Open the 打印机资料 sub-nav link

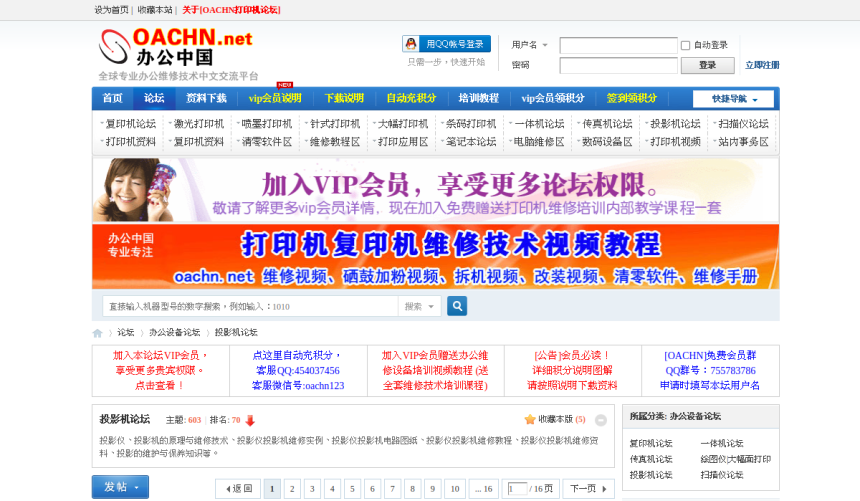[x=131, y=142]
